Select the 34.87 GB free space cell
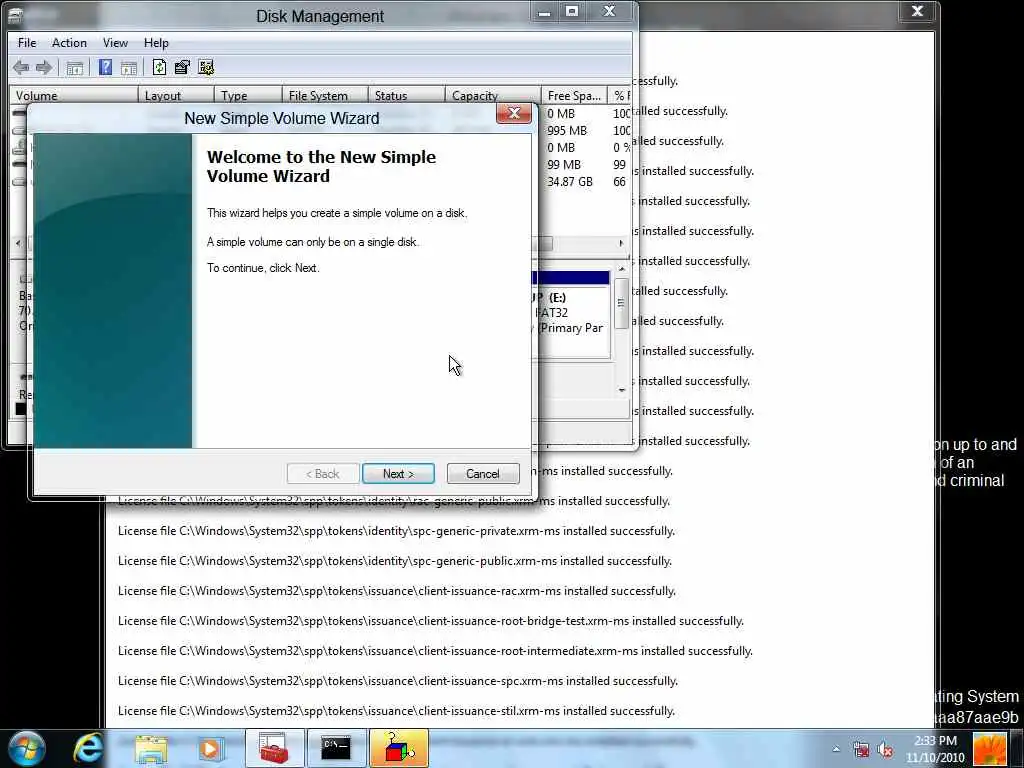This screenshot has height=768, width=1024. 569,182
